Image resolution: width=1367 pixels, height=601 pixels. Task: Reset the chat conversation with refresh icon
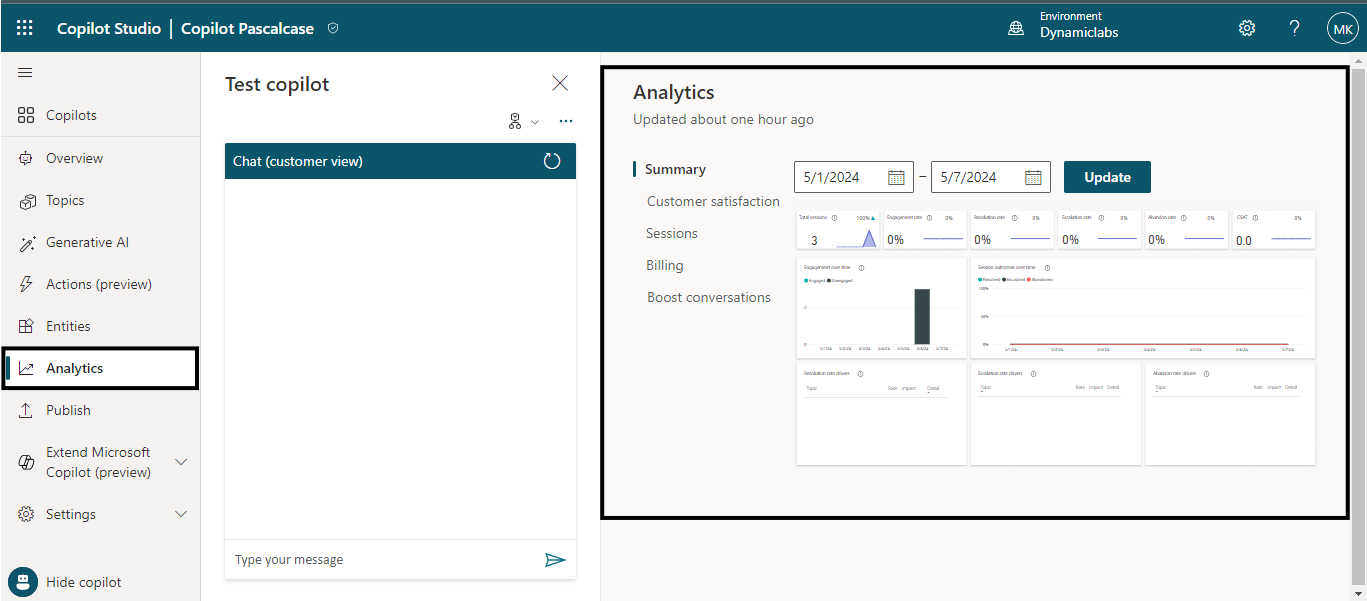pos(552,161)
